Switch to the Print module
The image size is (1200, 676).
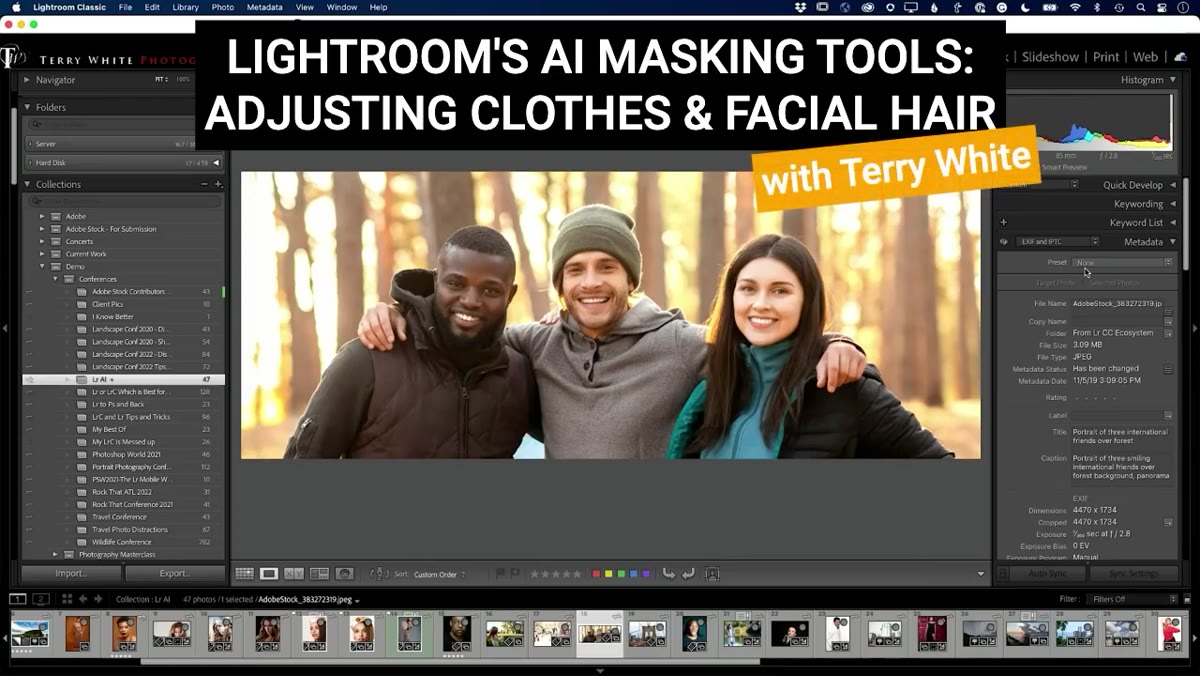[1106, 57]
